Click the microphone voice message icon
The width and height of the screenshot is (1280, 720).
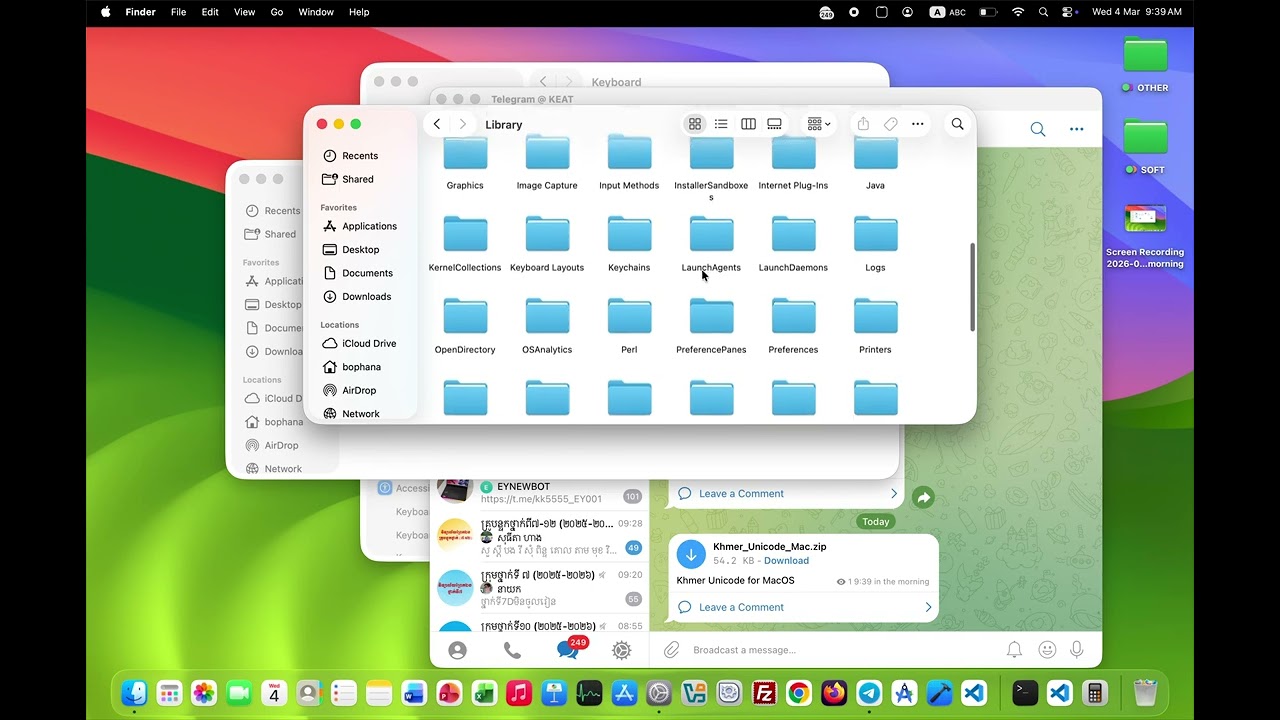tap(1077, 650)
